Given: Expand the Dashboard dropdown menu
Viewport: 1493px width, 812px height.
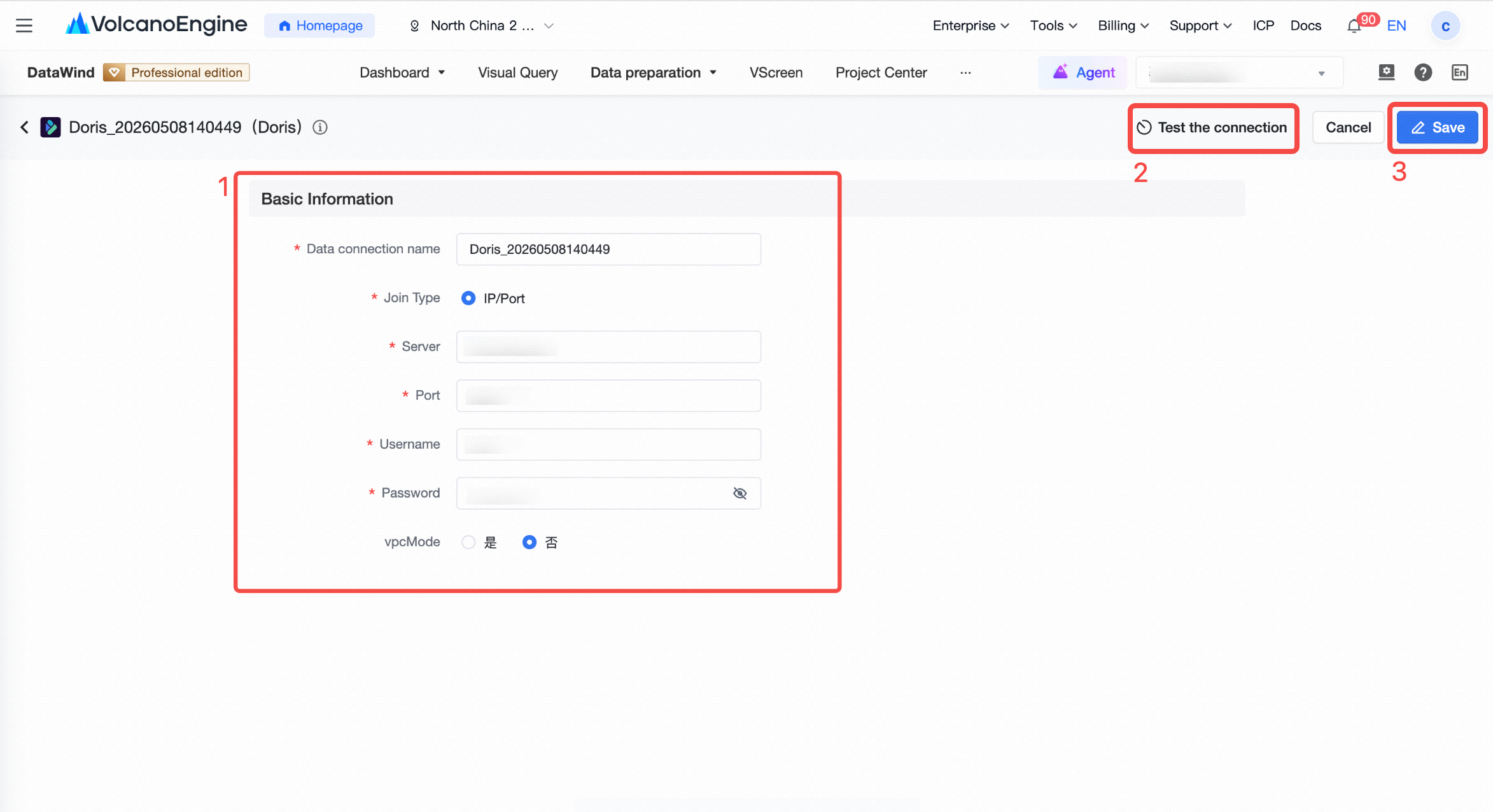Looking at the screenshot, I should tap(402, 73).
